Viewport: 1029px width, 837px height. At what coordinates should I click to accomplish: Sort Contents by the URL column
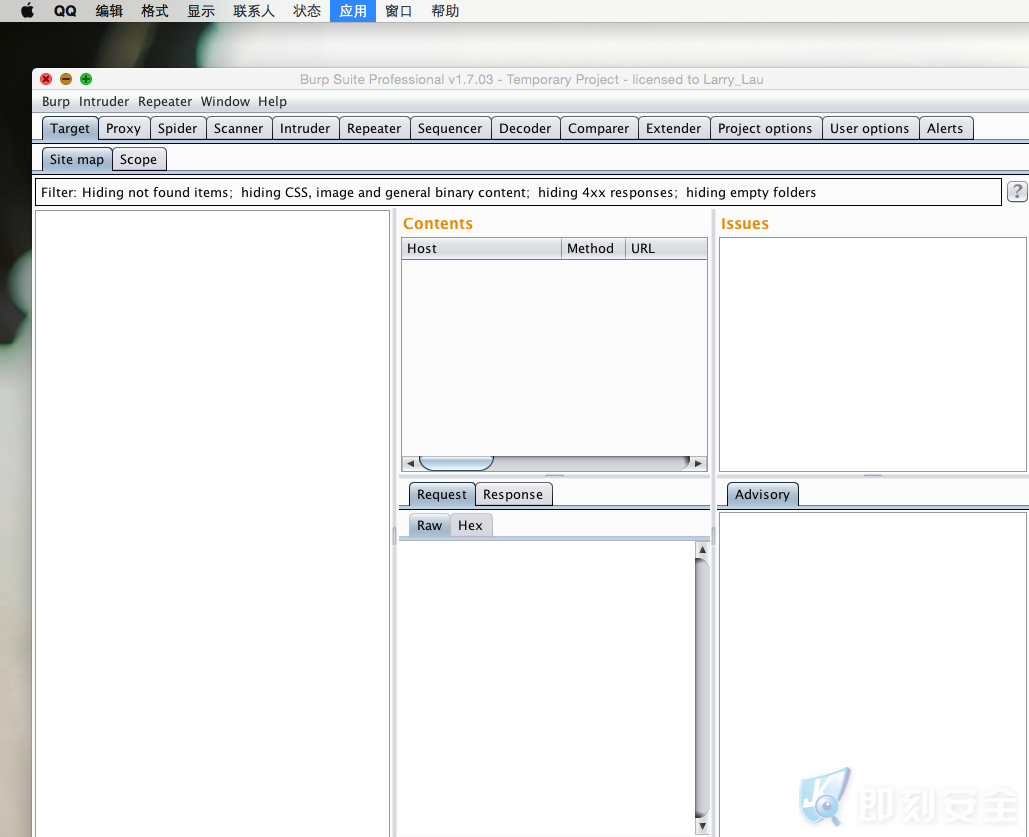point(665,248)
